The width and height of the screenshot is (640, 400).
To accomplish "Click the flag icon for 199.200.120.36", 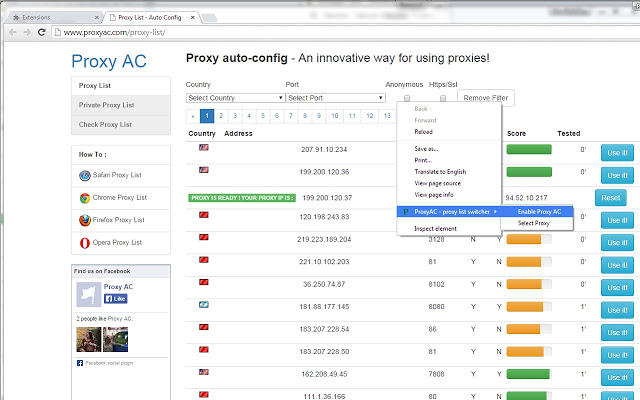I will coord(204,170).
